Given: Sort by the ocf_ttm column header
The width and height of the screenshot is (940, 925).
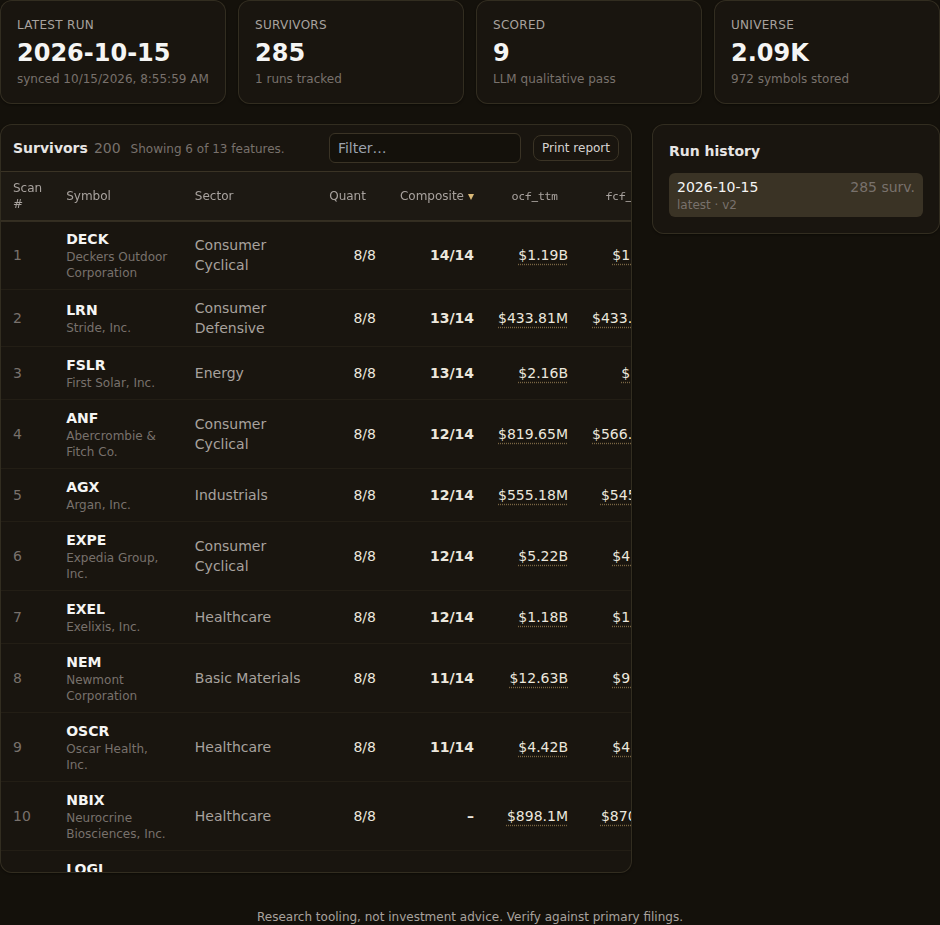Looking at the screenshot, I should pos(534,196).
